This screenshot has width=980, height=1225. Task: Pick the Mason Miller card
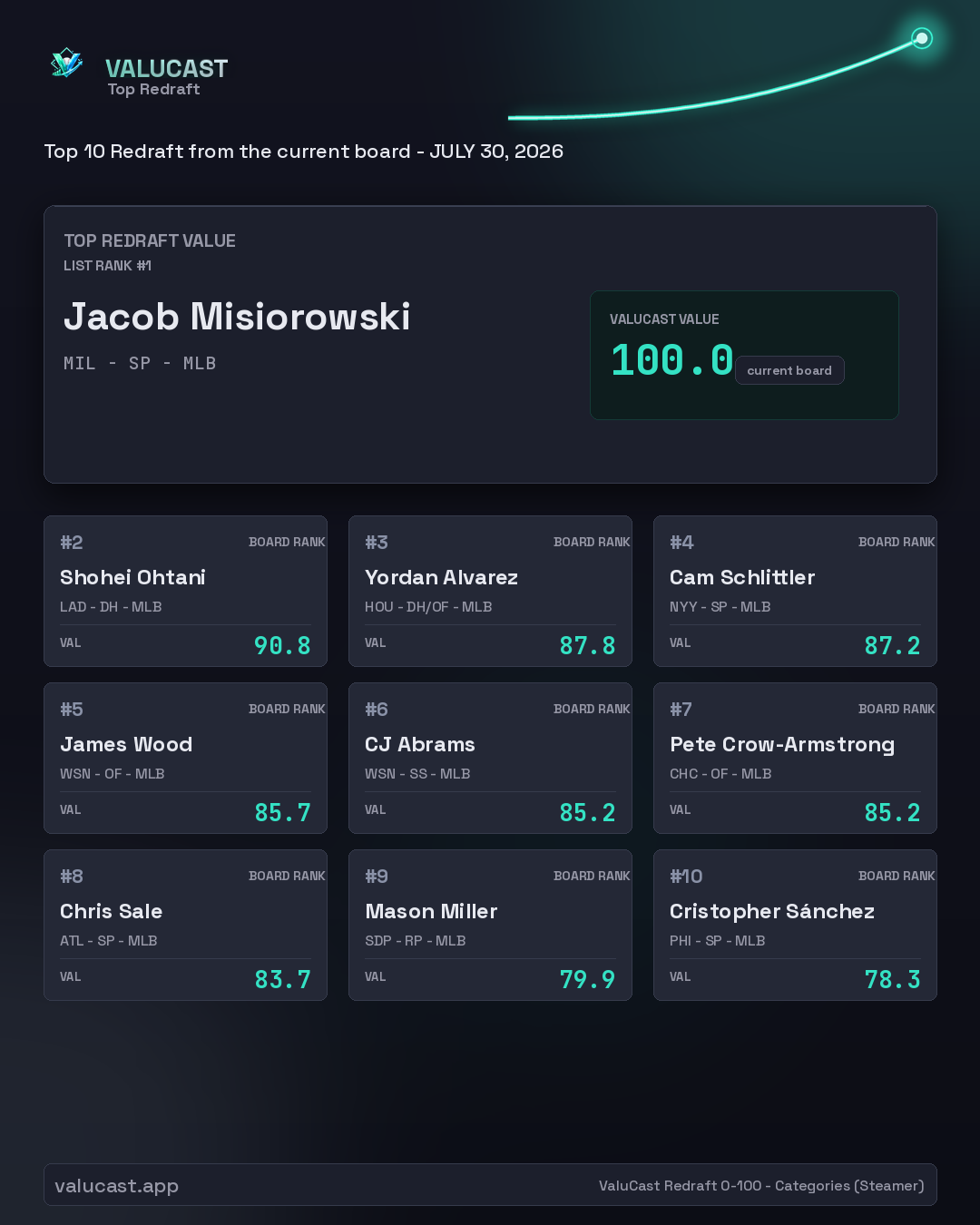point(490,926)
